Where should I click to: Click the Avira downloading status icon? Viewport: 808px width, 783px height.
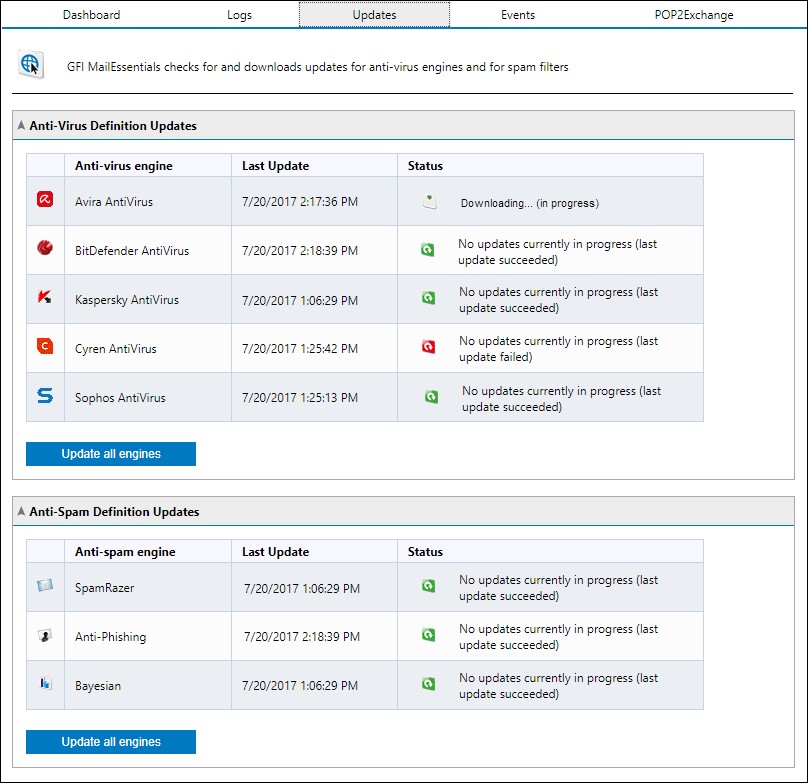pyautogui.click(x=429, y=202)
